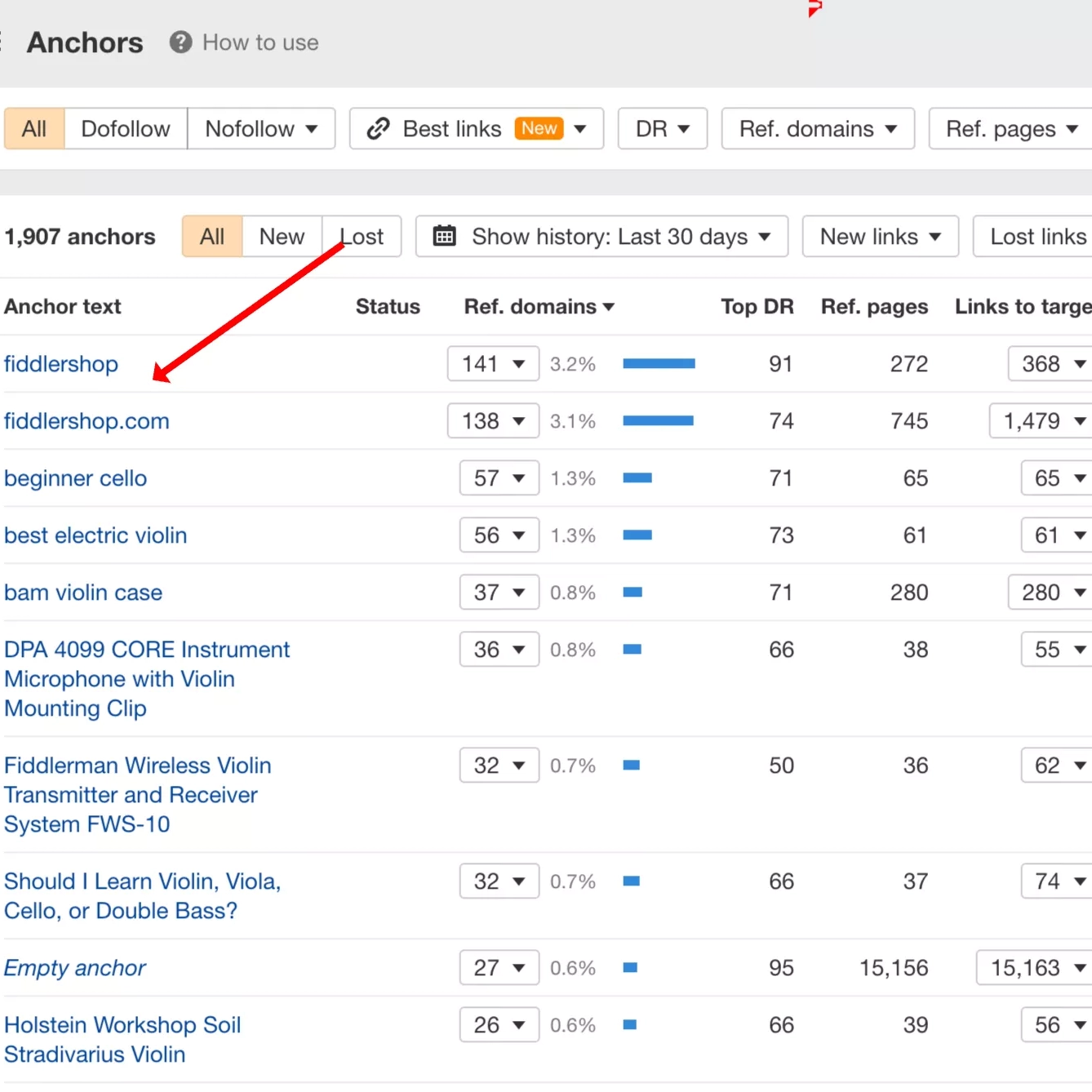
Task: Expand the 26 ref. domains dropdown
Action: (499, 1025)
